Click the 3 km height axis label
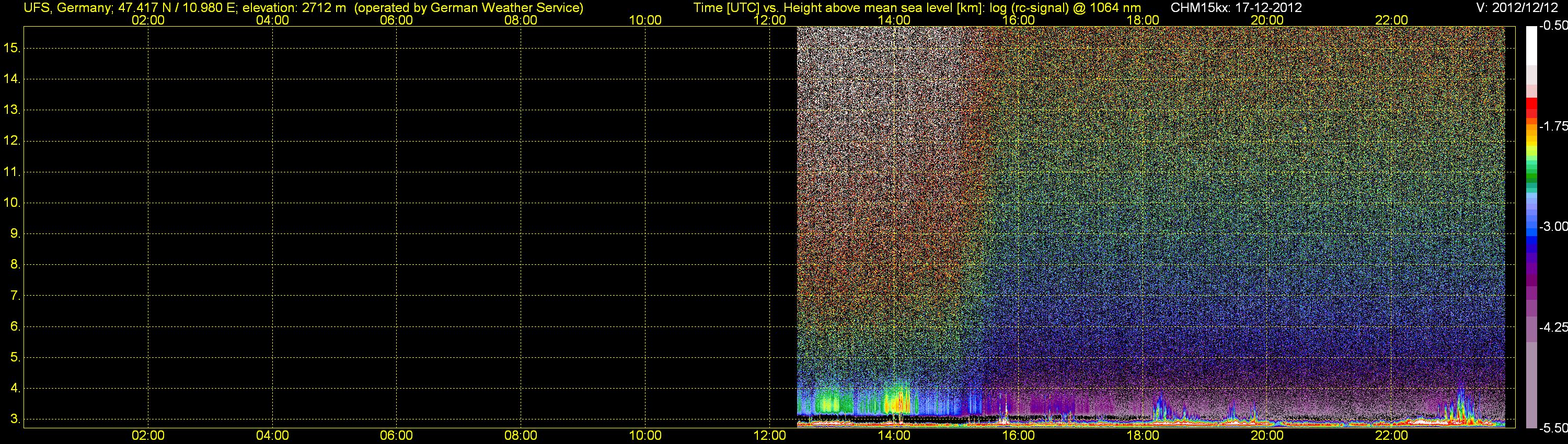This screenshot has width=1568, height=444. tap(15, 419)
